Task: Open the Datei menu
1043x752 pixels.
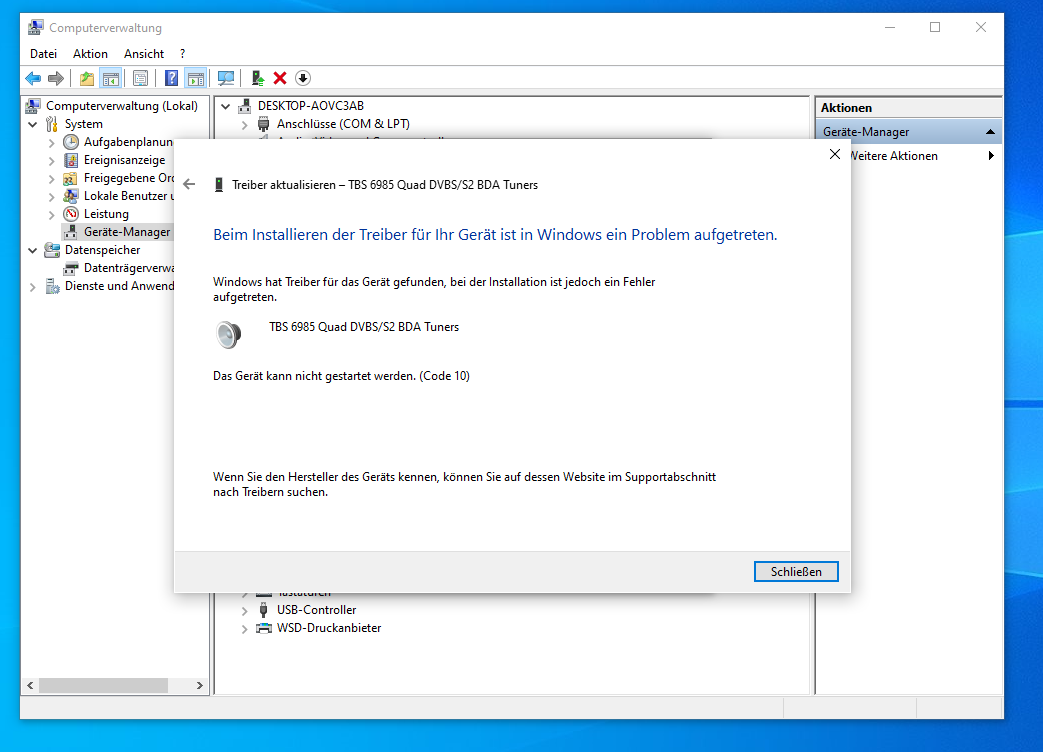Action: (43, 54)
